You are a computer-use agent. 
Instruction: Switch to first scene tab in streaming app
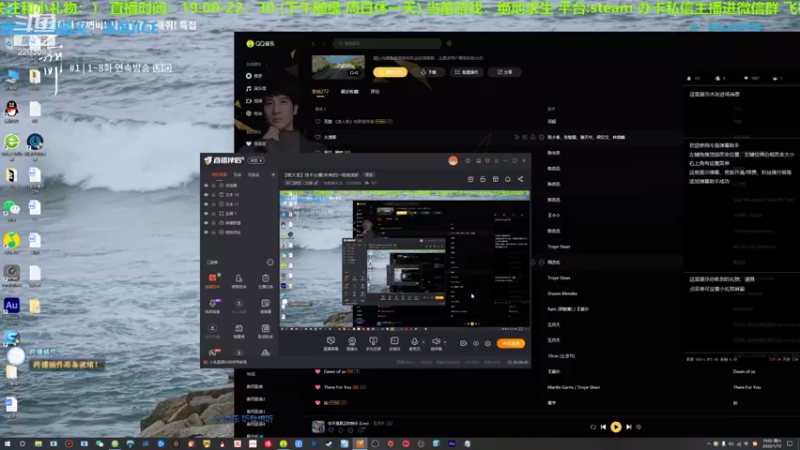[219, 174]
